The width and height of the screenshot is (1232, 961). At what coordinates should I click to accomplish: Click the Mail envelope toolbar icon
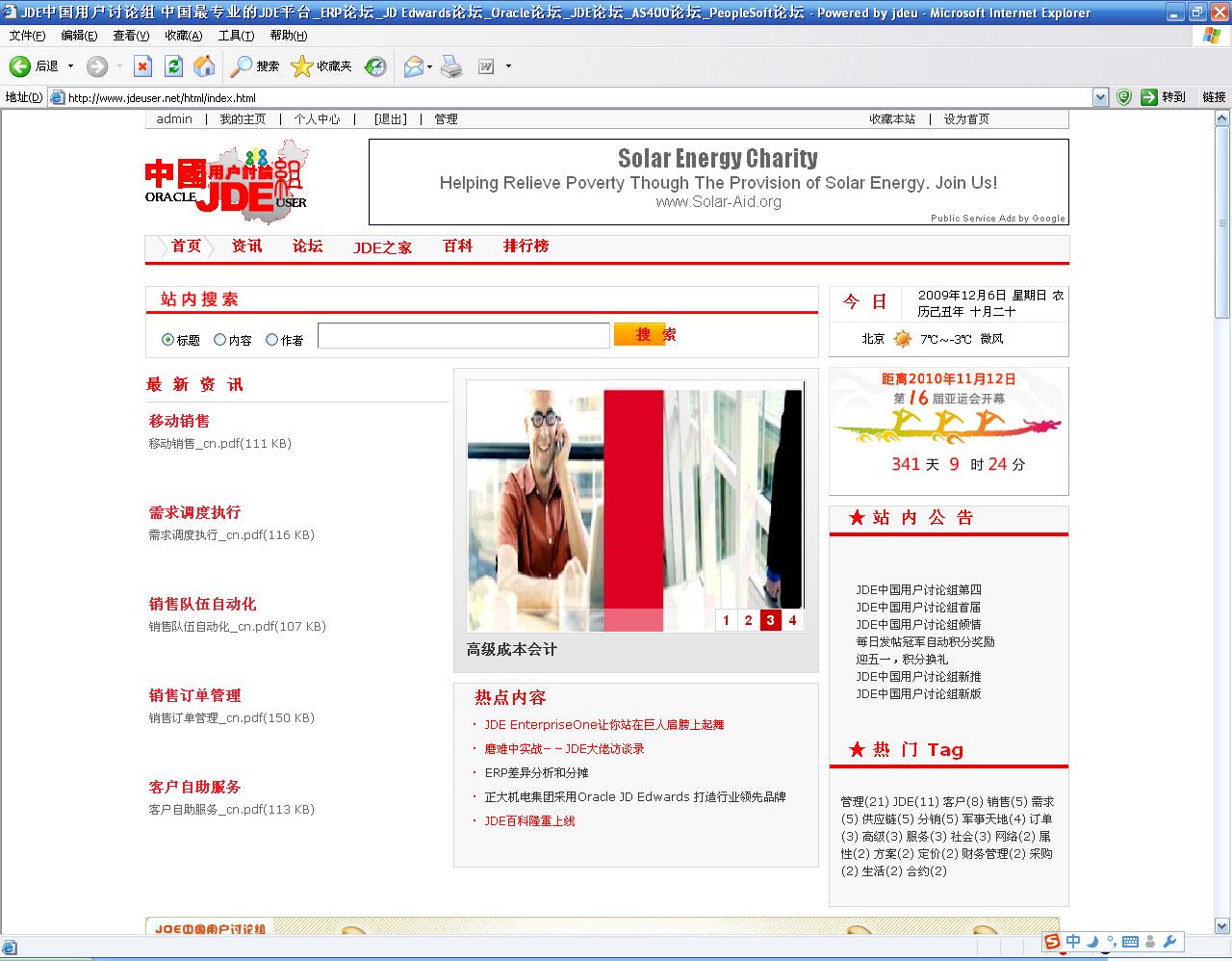[x=413, y=66]
